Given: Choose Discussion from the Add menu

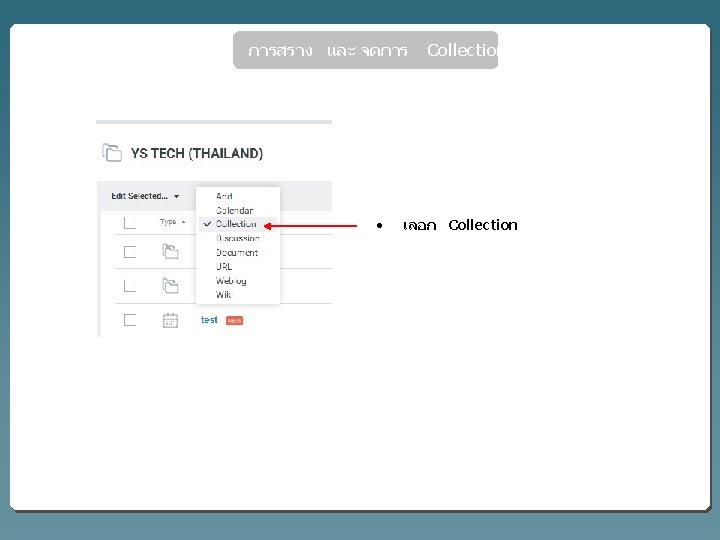Looking at the screenshot, I should coord(237,238).
